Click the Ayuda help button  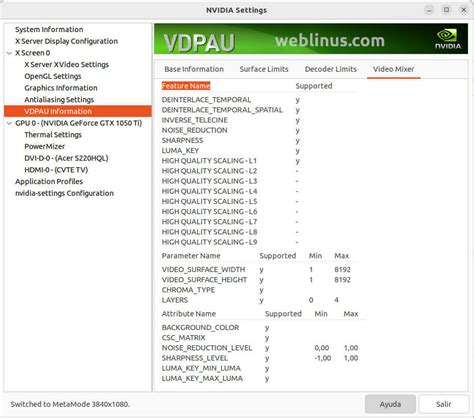pos(390,404)
